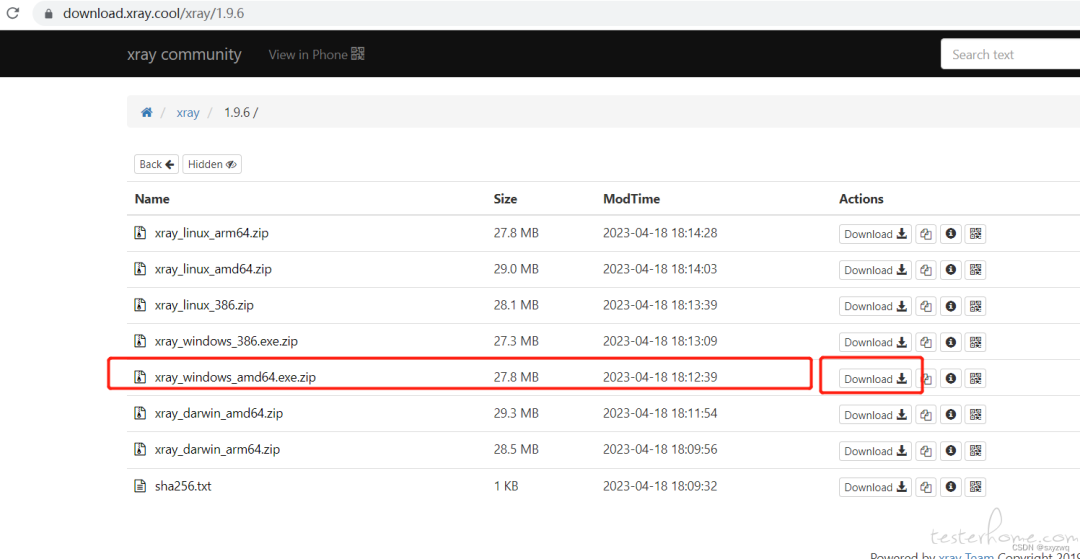This screenshot has width=1080, height=559.
Task: Download xray_linux_amd64.zip
Action: coord(875,270)
